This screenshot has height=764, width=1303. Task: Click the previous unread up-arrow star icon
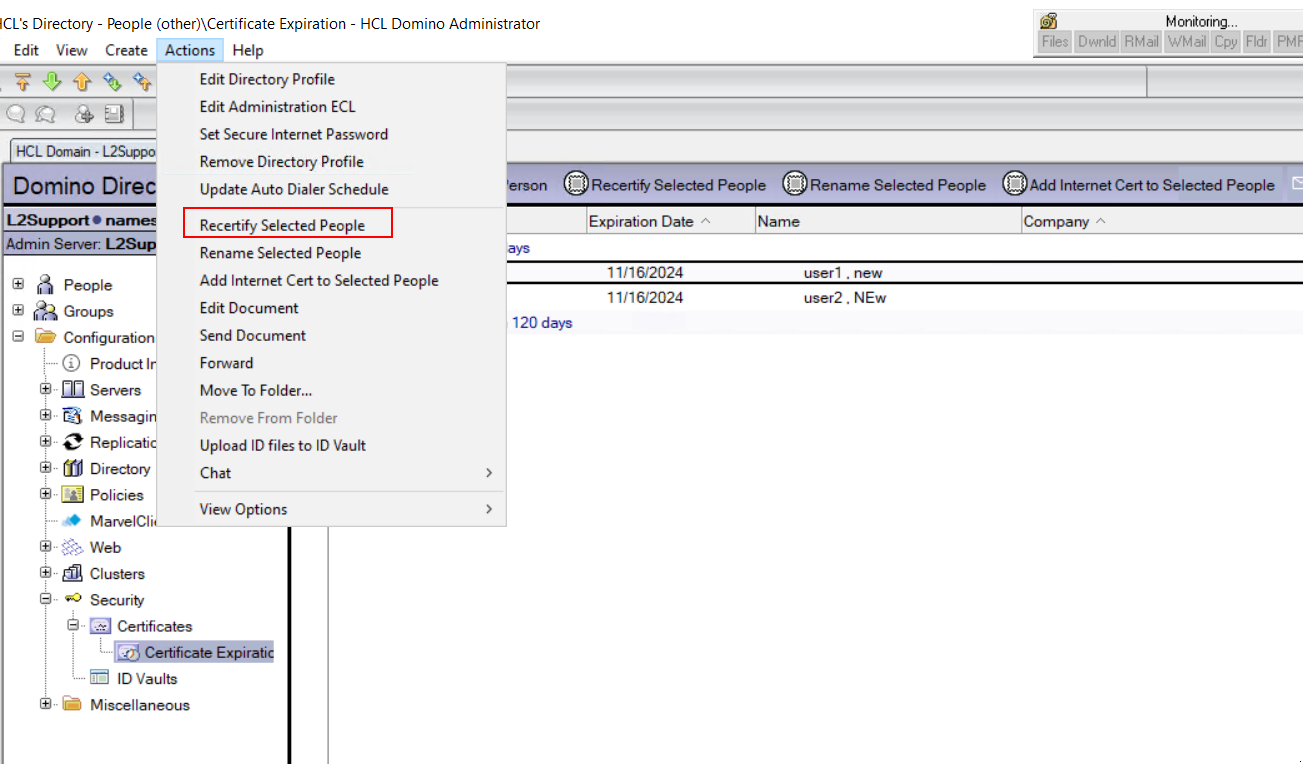tap(142, 82)
